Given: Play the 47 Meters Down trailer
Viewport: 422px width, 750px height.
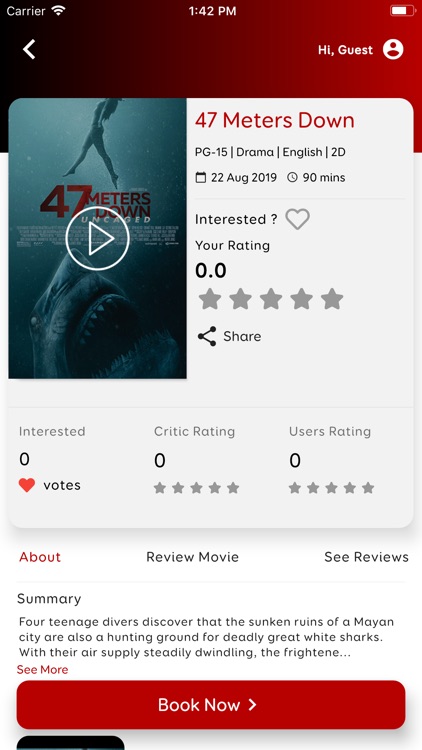Looking at the screenshot, I should point(98,239).
